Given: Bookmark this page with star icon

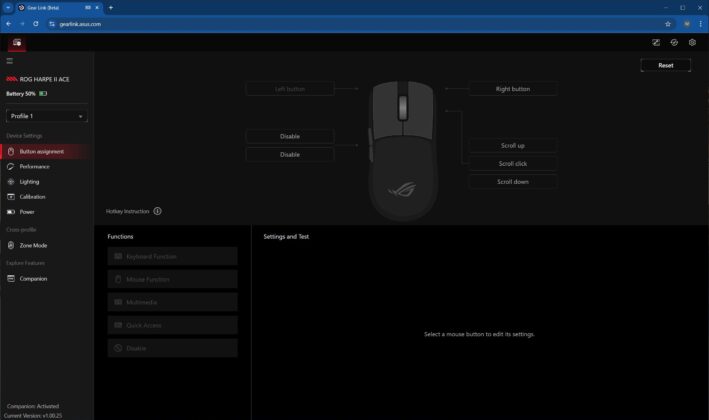Looking at the screenshot, I should (668, 24).
